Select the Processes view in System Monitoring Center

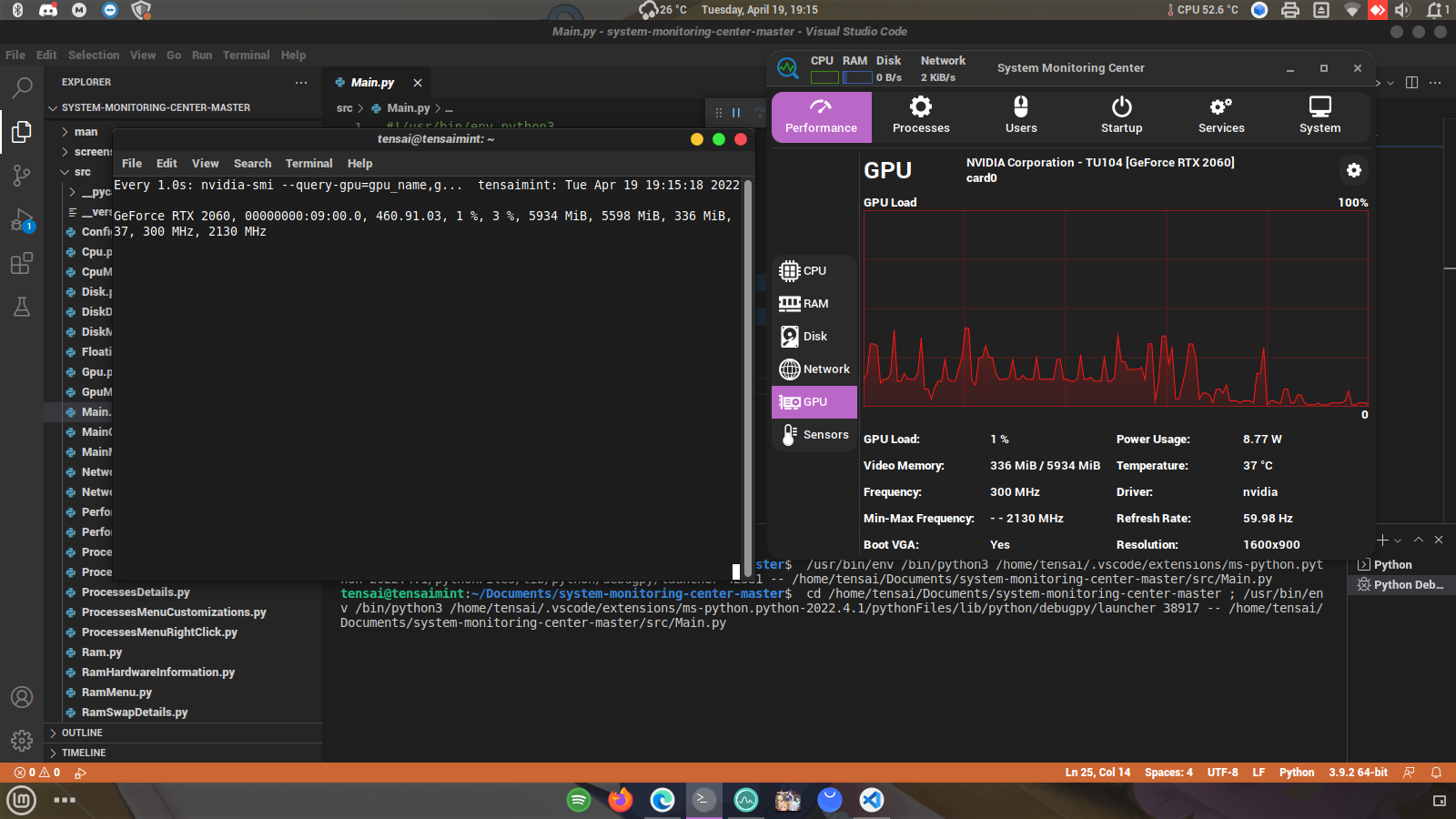[921, 116]
